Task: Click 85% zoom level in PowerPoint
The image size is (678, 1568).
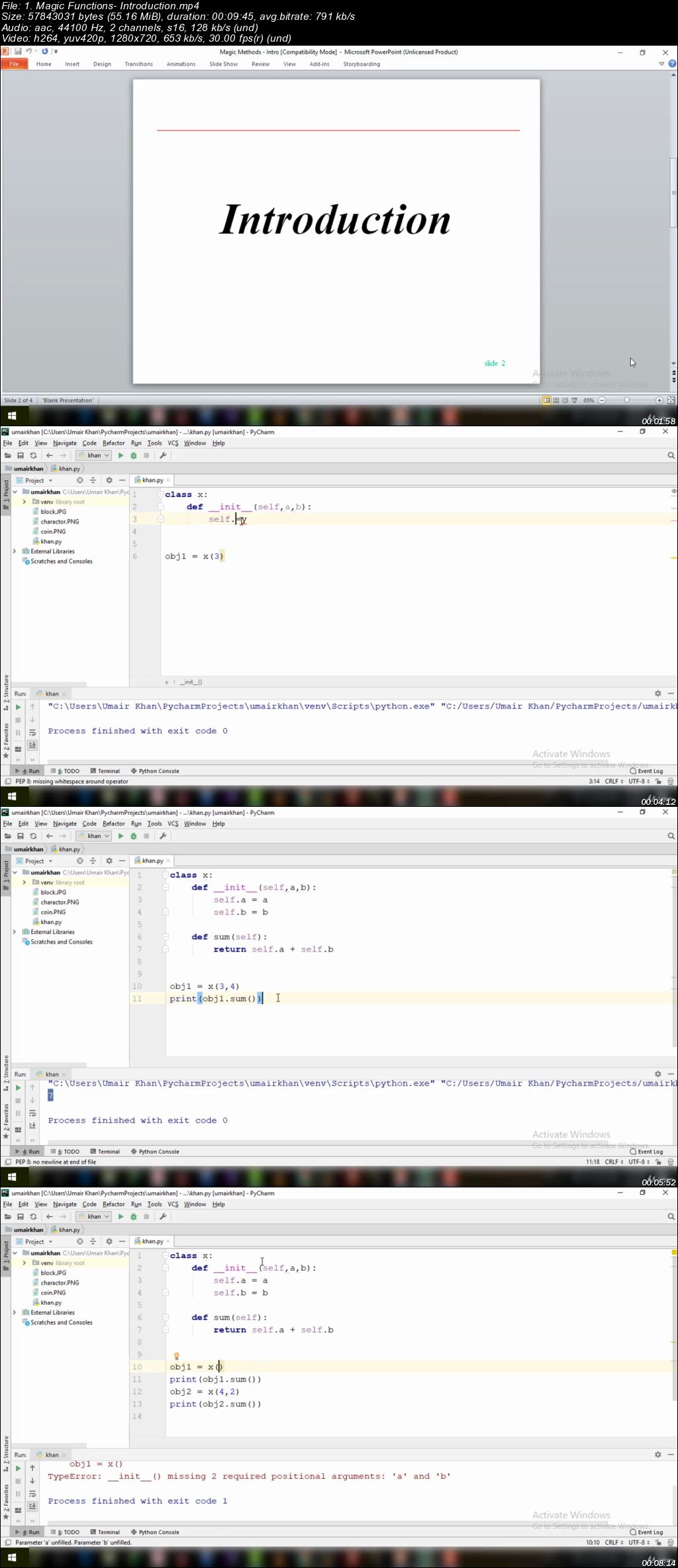Action: coord(588,400)
